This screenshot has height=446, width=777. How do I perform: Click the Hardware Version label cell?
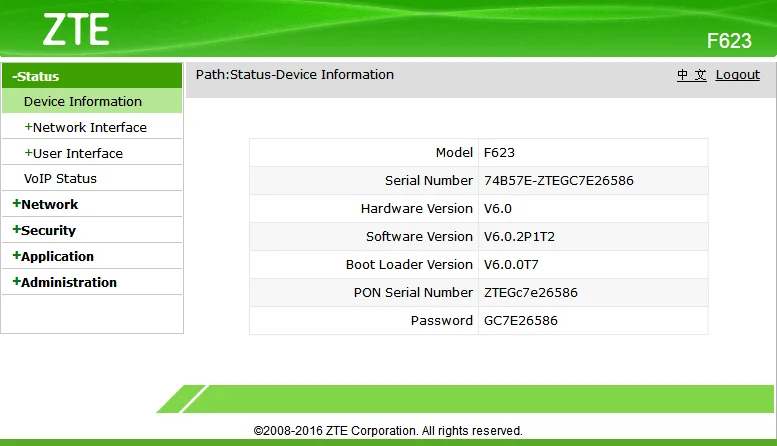point(364,209)
